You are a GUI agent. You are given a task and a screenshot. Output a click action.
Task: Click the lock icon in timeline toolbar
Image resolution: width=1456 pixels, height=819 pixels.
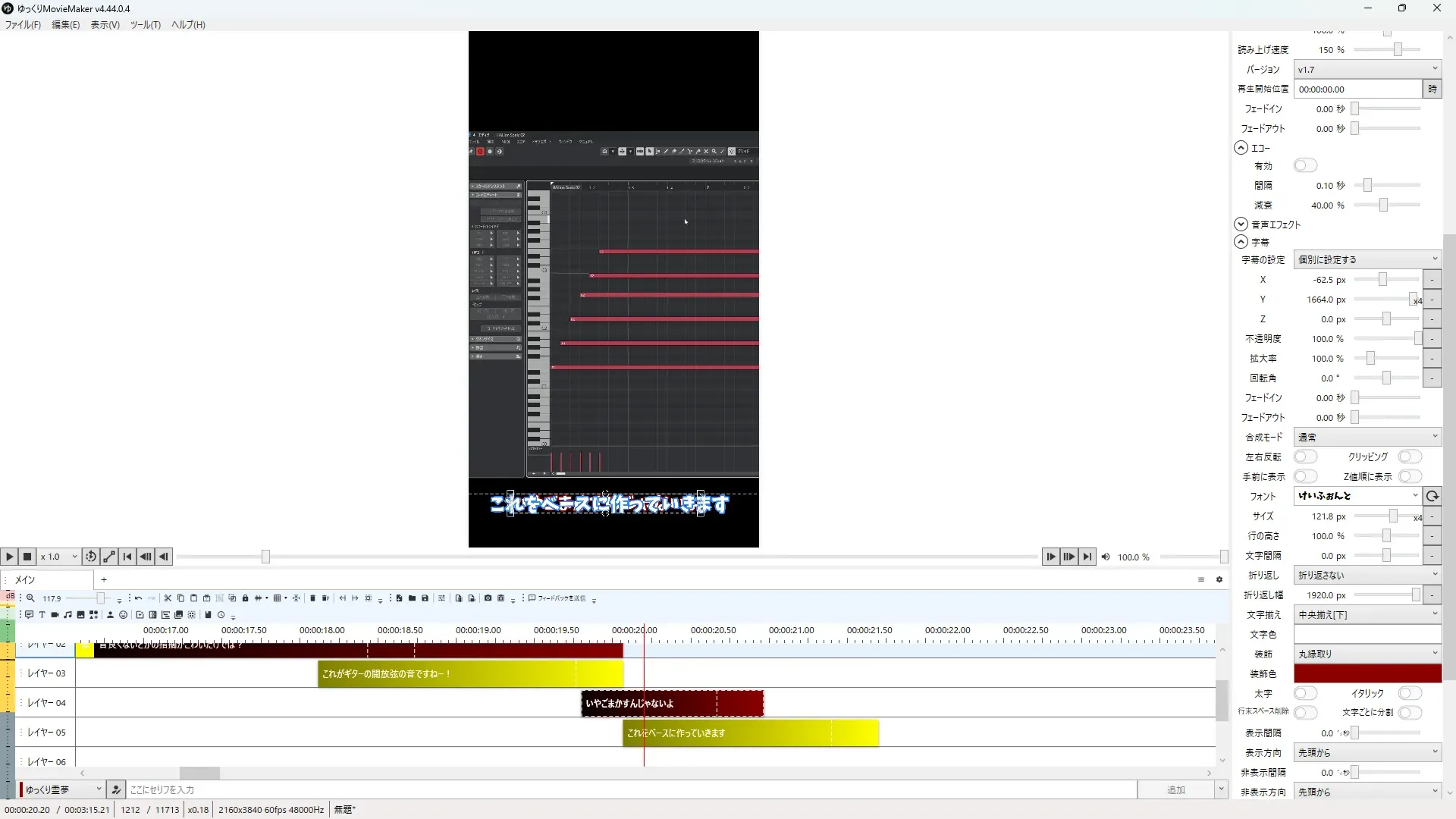click(x=245, y=598)
